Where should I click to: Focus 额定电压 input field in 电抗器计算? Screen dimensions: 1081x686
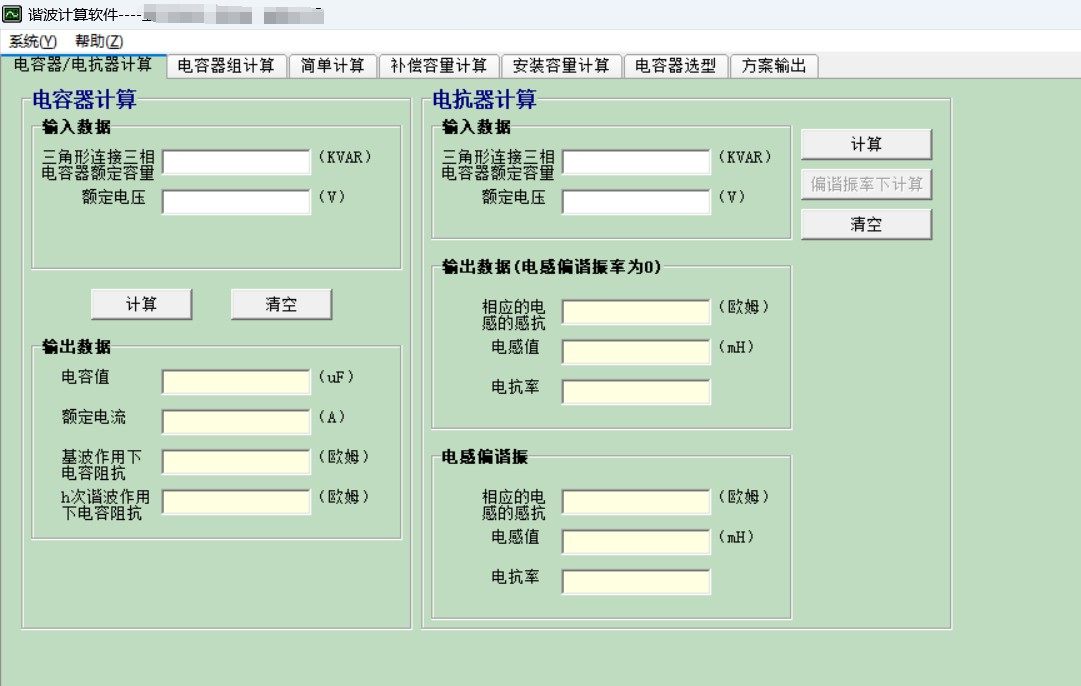coord(636,202)
